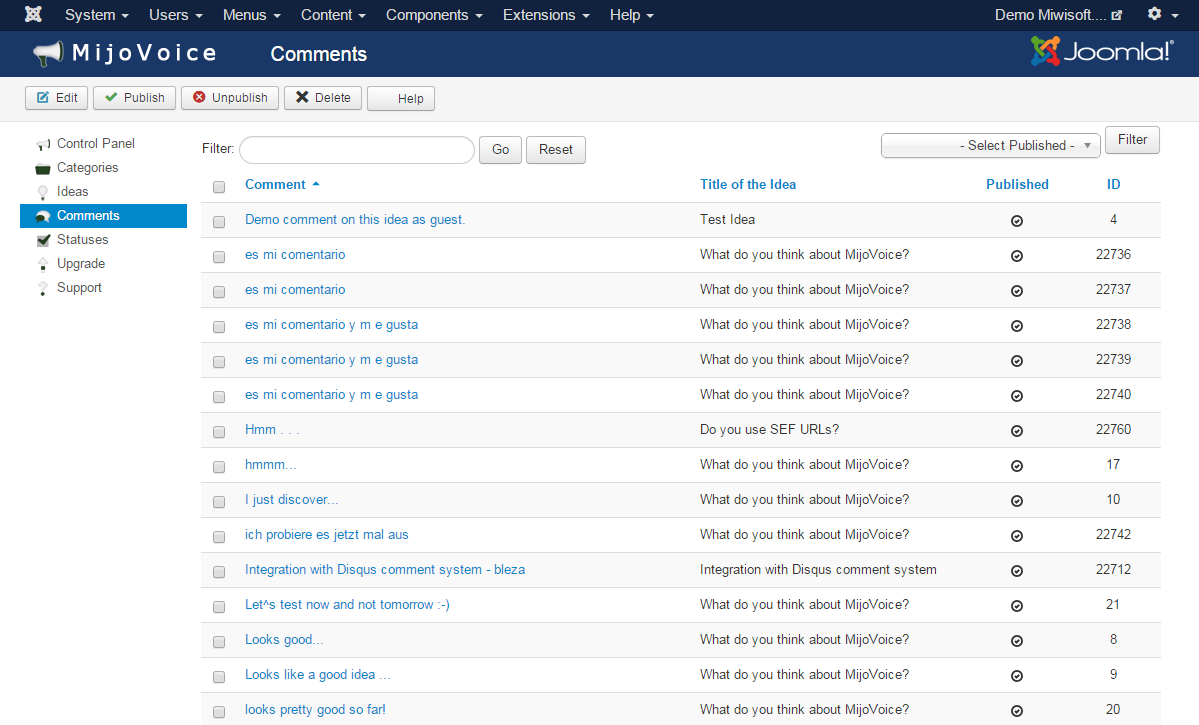Image resolution: width=1199 pixels, height=725 pixels.
Task: Open the Select Published dropdown
Action: 990,146
